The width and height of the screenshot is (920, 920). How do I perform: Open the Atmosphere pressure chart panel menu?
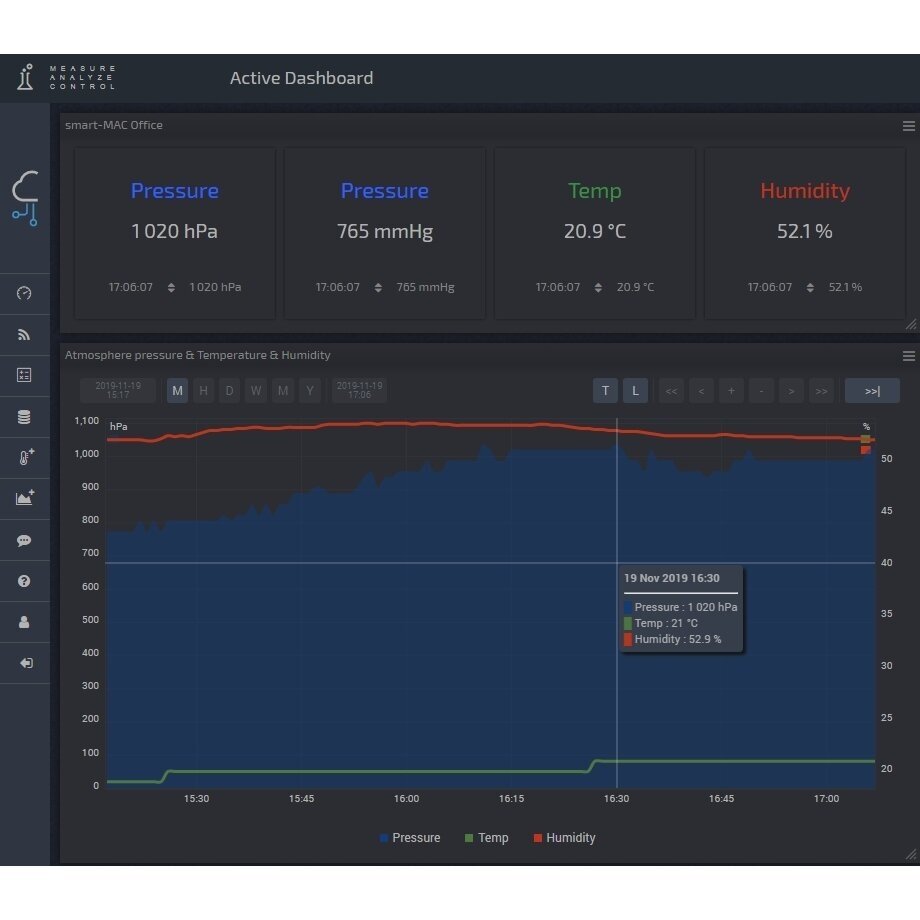(908, 356)
